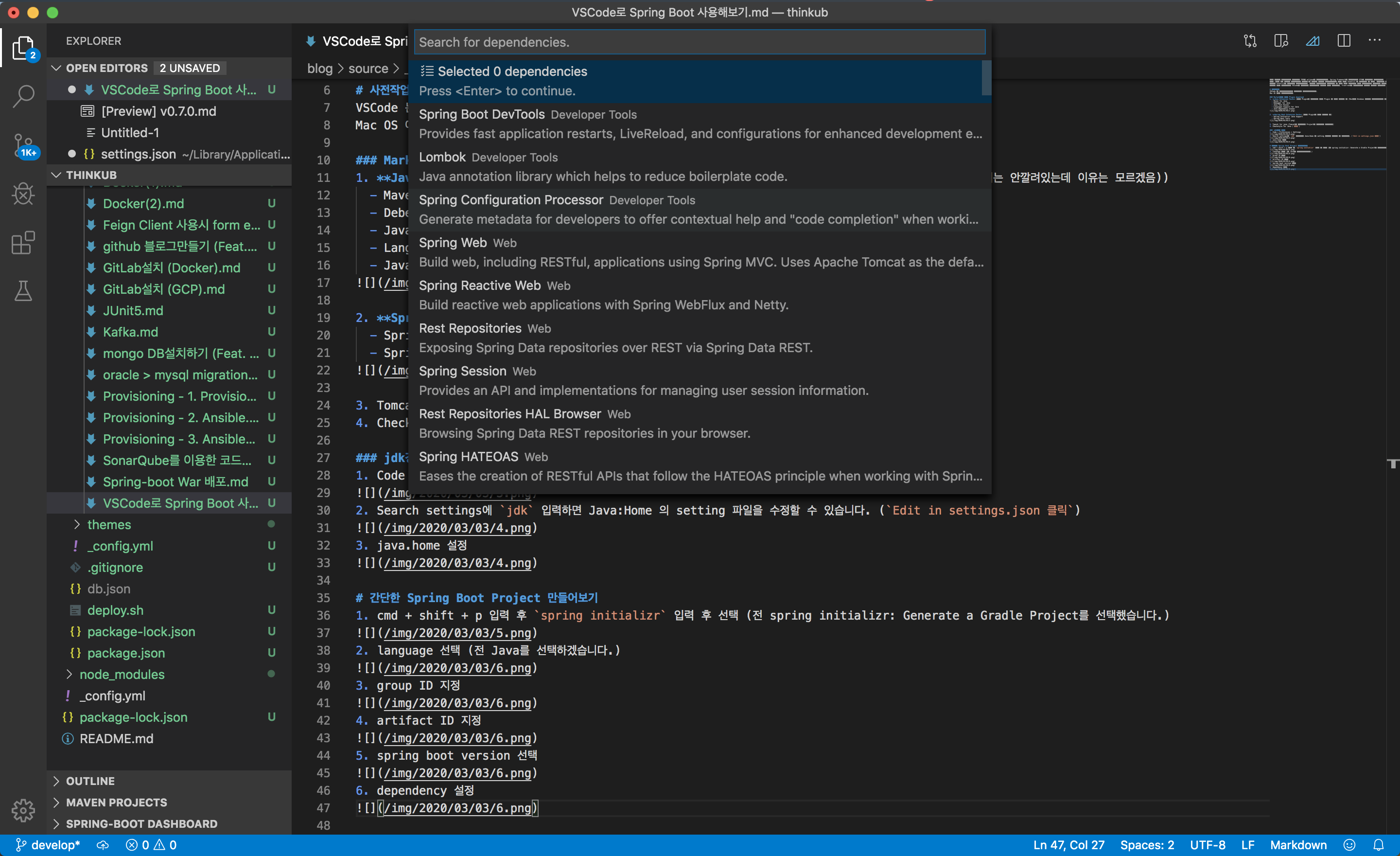Open errors and warnings count
This screenshot has width=1400, height=856.
(x=151, y=845)
